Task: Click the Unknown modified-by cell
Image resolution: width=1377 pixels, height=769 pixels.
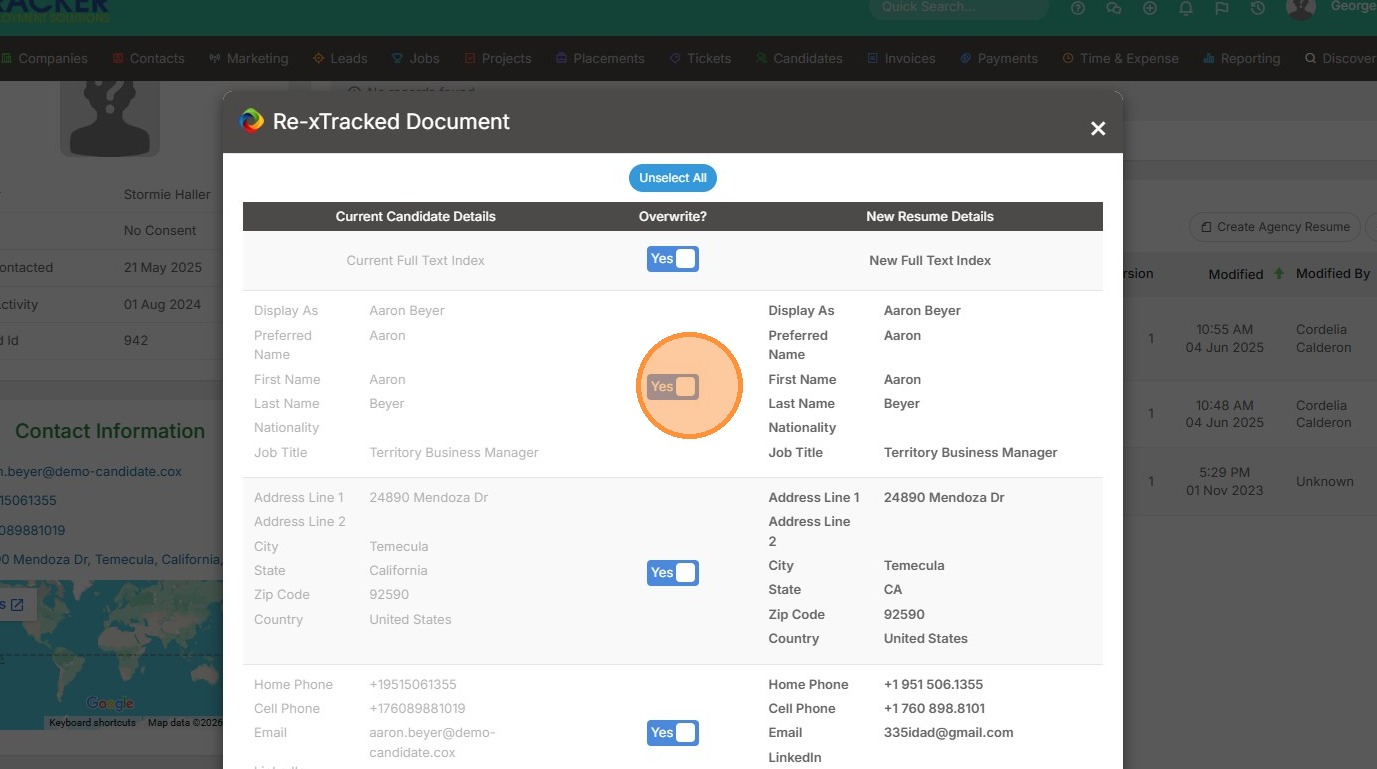Action: pyautogui.click(x=1325, y=481)
